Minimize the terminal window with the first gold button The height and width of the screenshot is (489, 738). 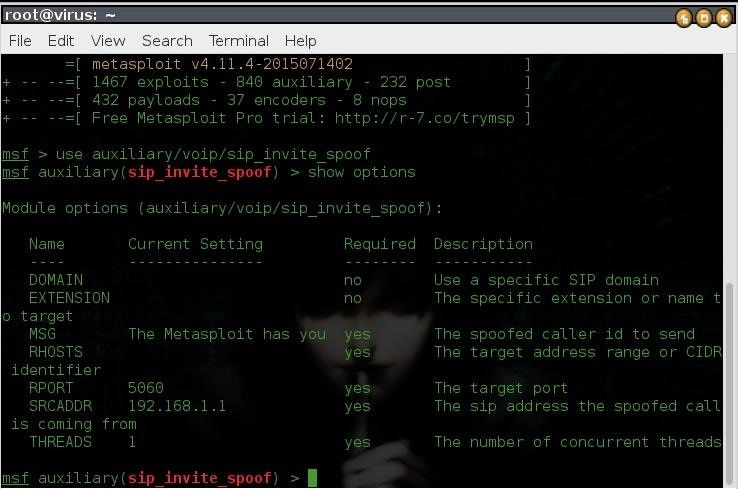pyautogui.click(x=683, y=18)
